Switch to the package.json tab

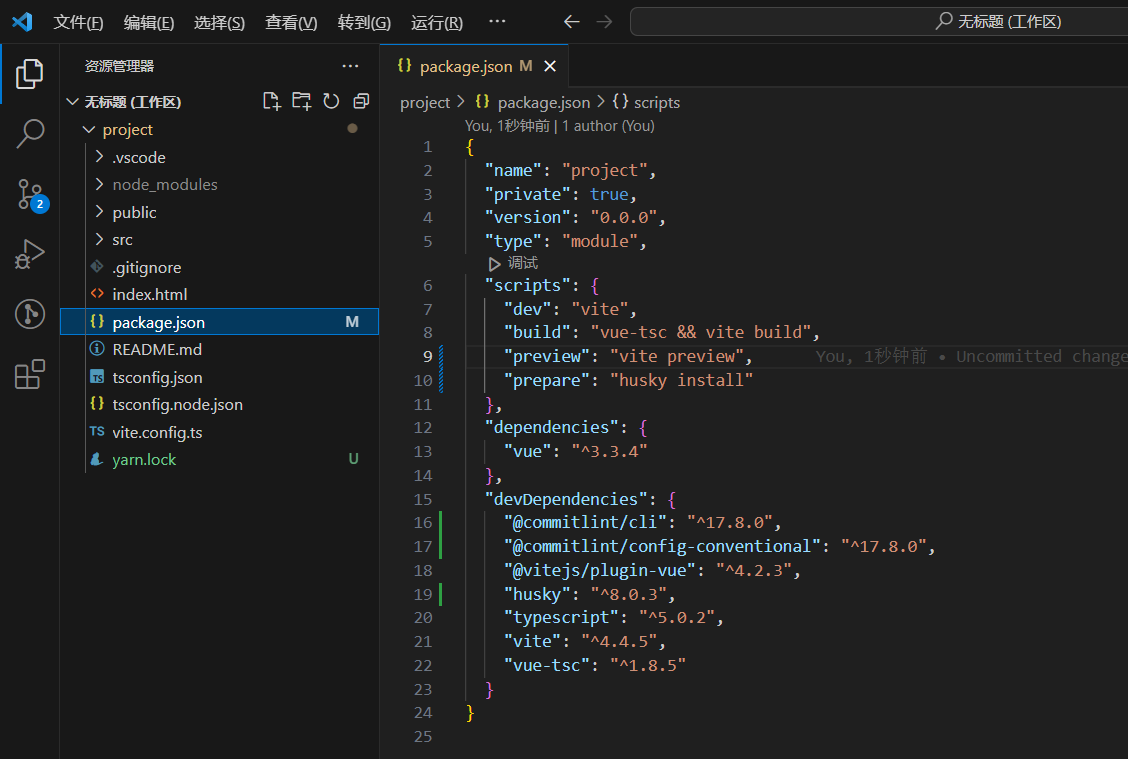474,66
